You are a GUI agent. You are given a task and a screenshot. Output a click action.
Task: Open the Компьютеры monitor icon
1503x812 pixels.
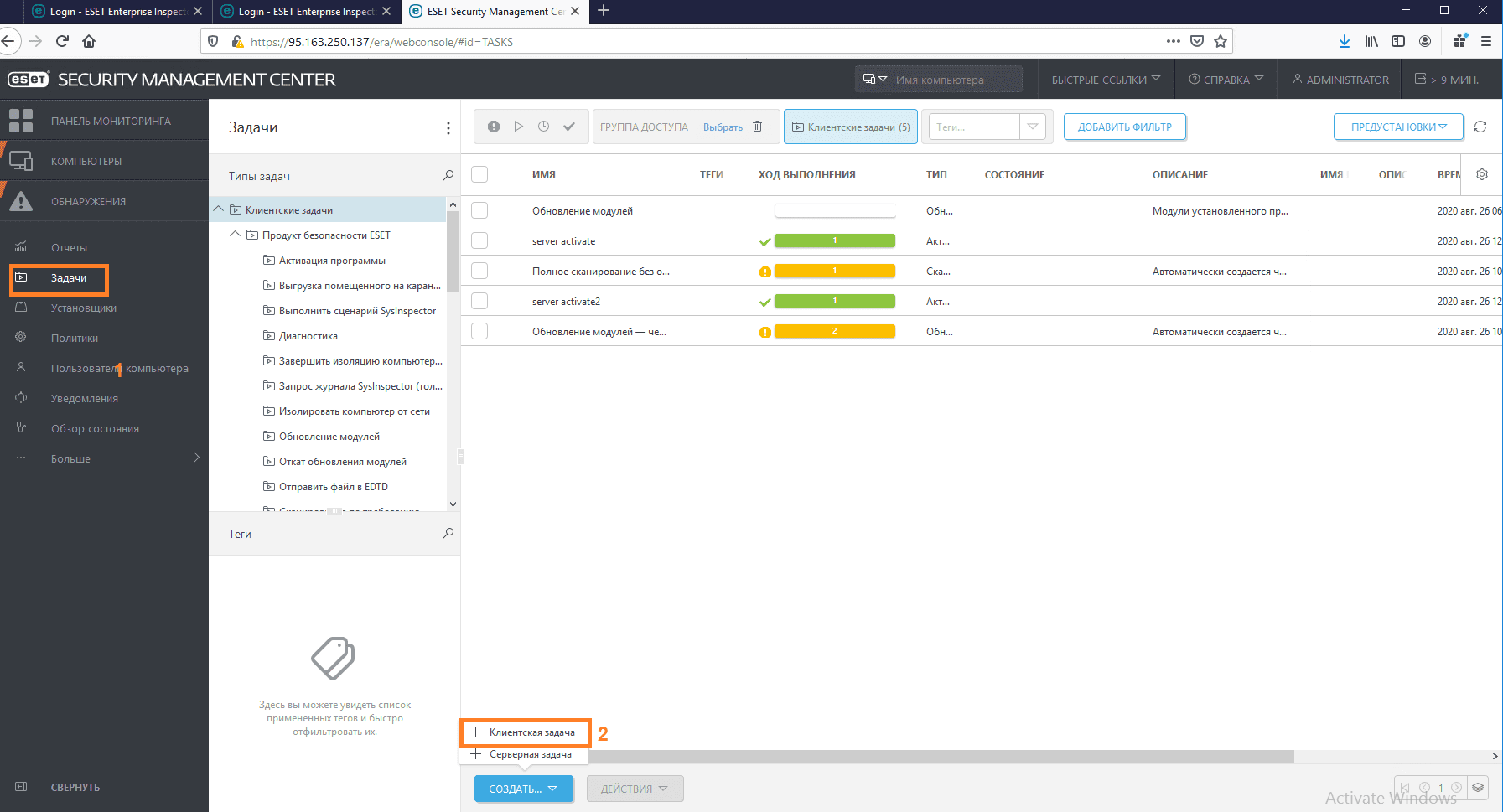(21, 161)
